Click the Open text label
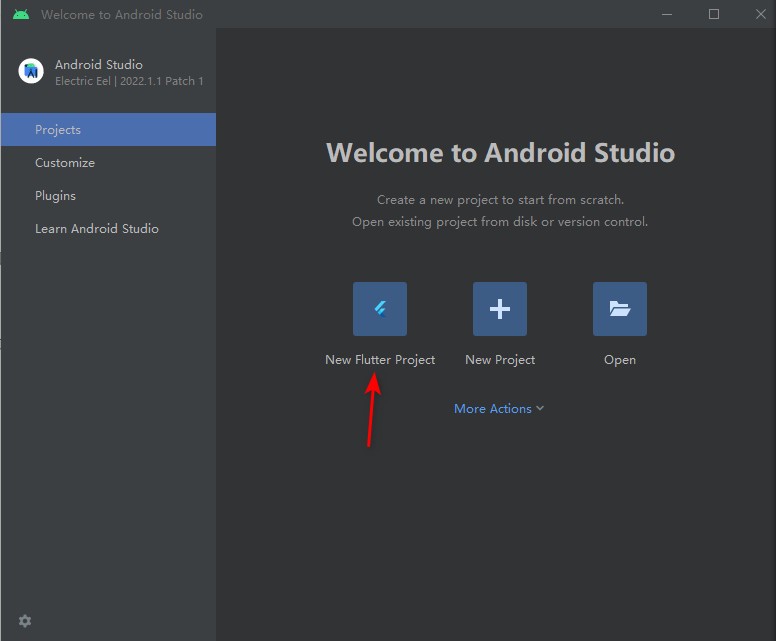Viewport: 776px width, 641px height. tap(620, 360)
